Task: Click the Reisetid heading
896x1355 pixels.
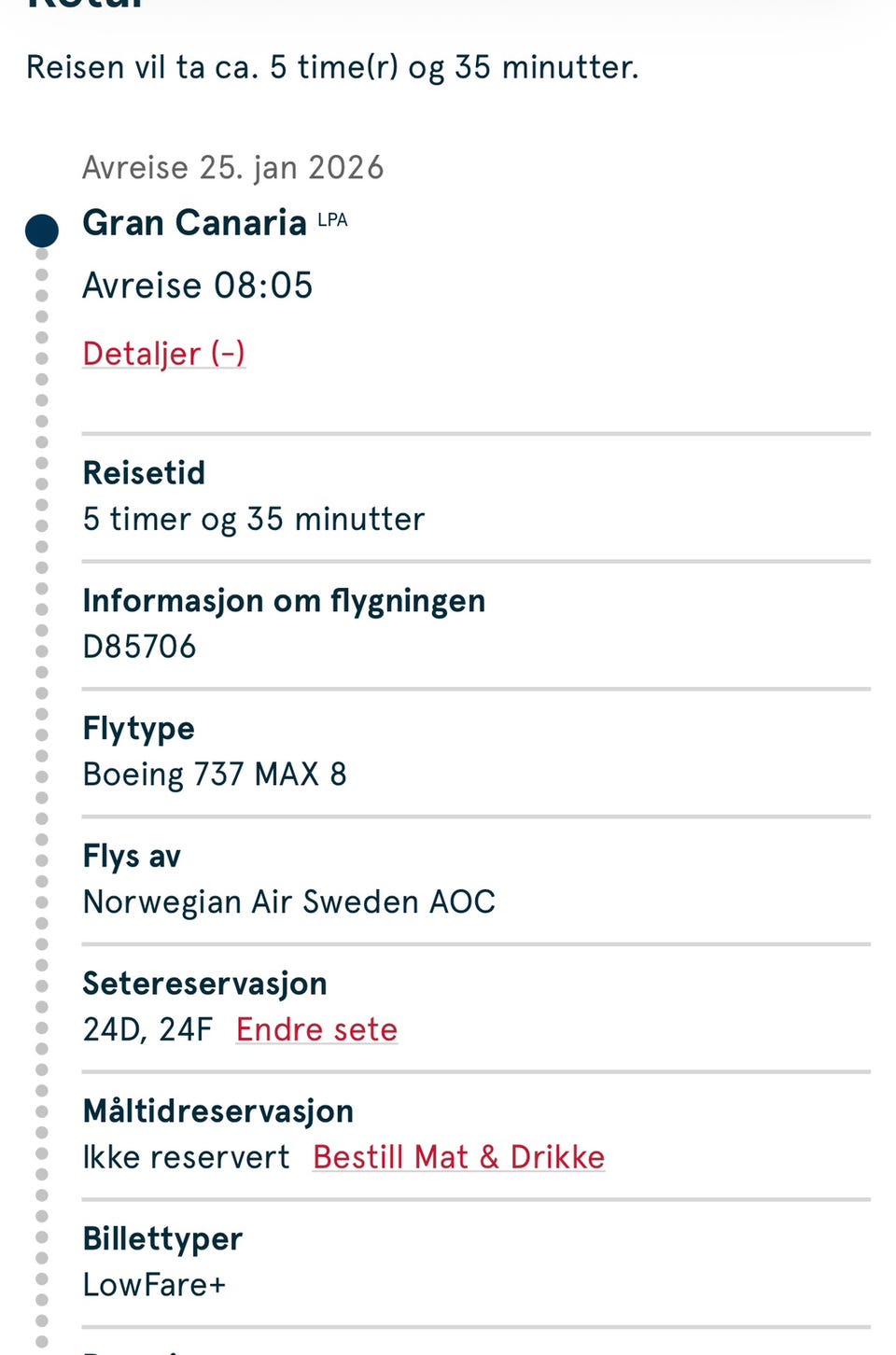Action: pyautogui.click(x=144, y=473)
